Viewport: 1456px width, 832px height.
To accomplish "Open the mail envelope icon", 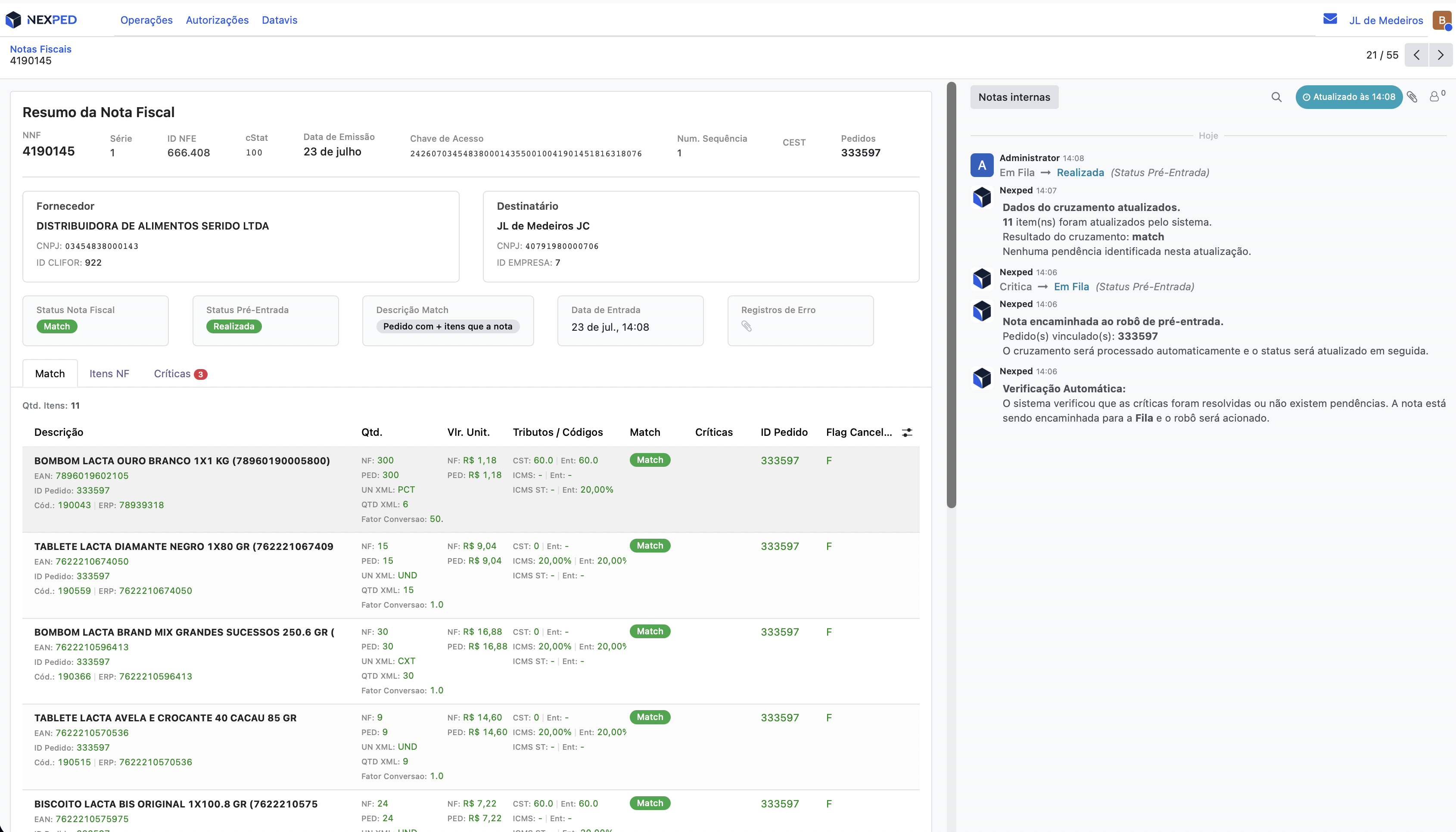I will coord(1330,19).
